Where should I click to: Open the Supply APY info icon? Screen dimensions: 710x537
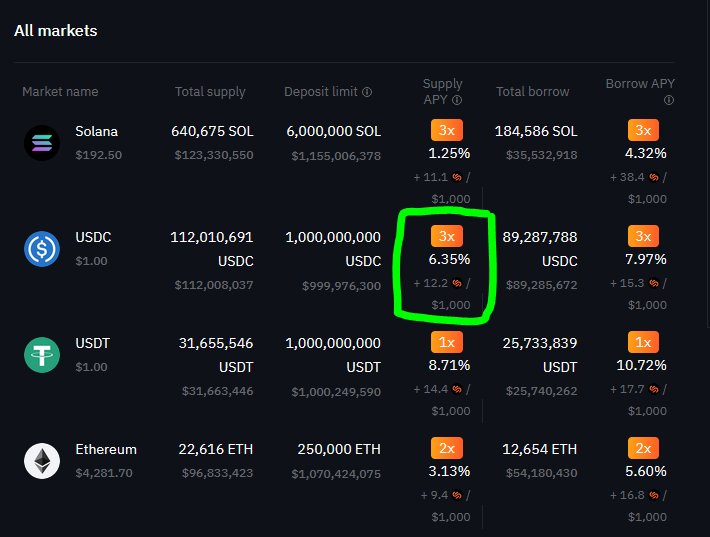tap(457, 100)
